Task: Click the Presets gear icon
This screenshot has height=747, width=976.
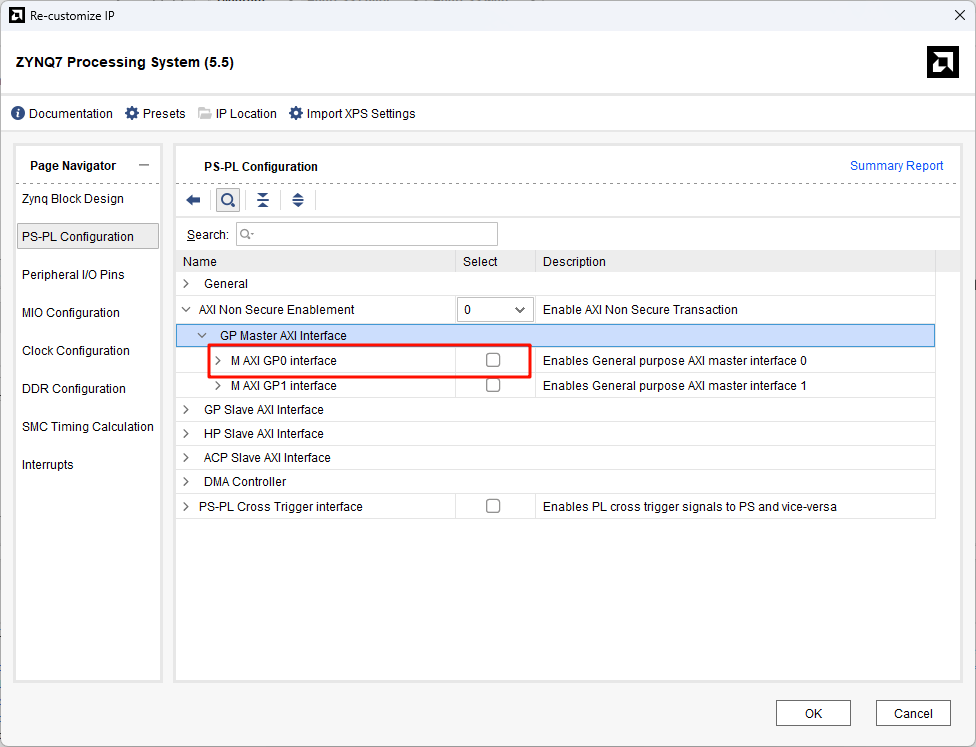Action: pyautogui.click(x=132, y=113)
